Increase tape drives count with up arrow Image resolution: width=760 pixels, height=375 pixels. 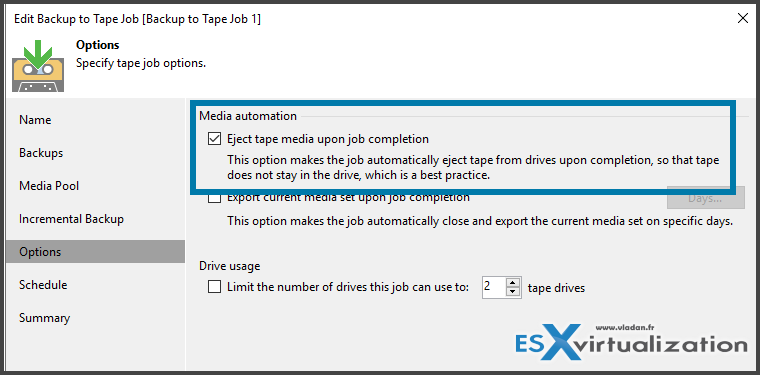[512, 283]
